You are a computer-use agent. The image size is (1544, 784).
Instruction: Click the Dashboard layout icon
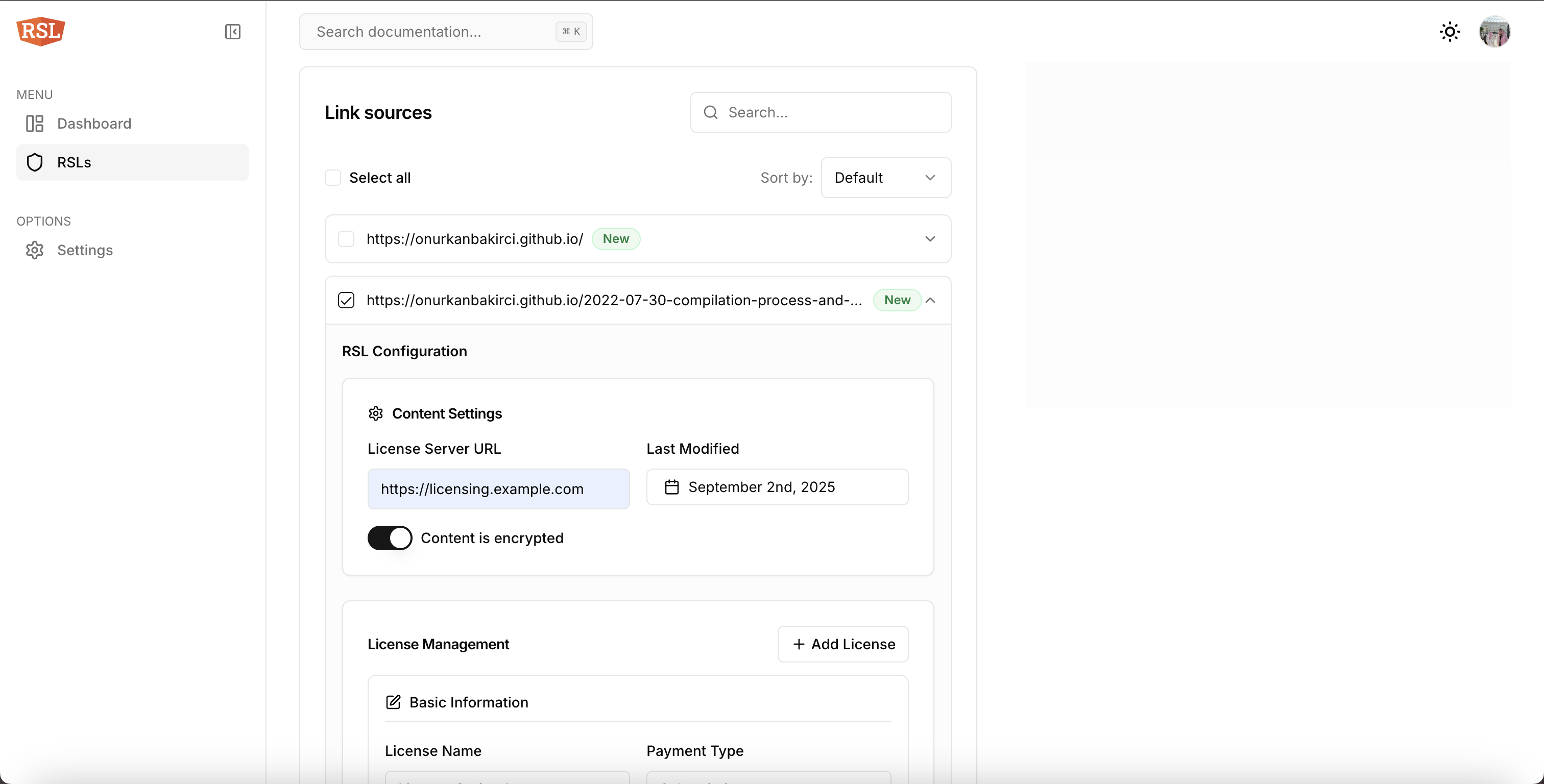click(x=35, y=124)
